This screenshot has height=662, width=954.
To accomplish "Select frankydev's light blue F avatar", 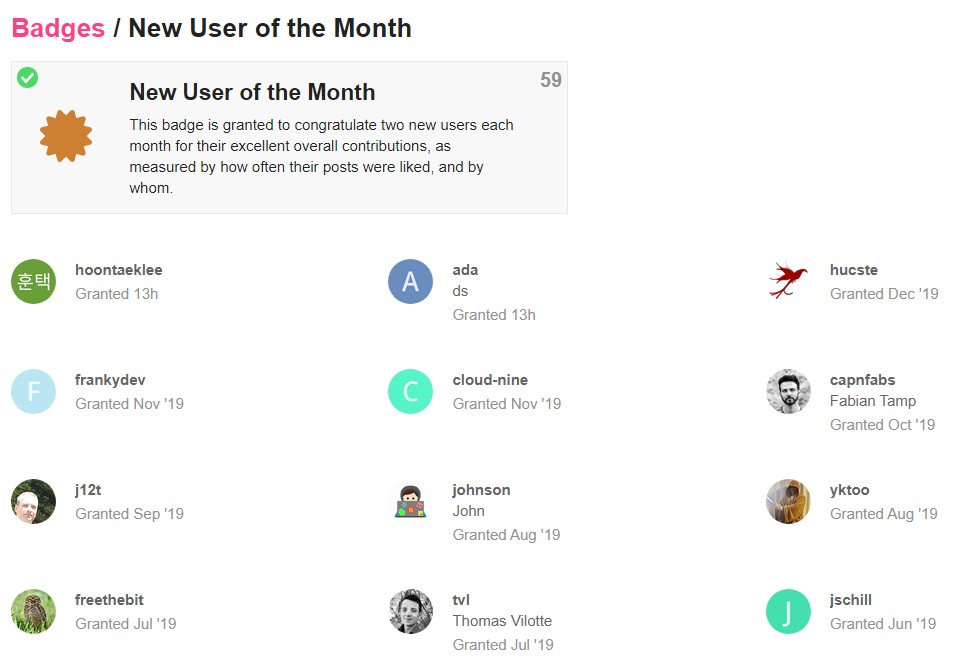I will coord(33,391).
